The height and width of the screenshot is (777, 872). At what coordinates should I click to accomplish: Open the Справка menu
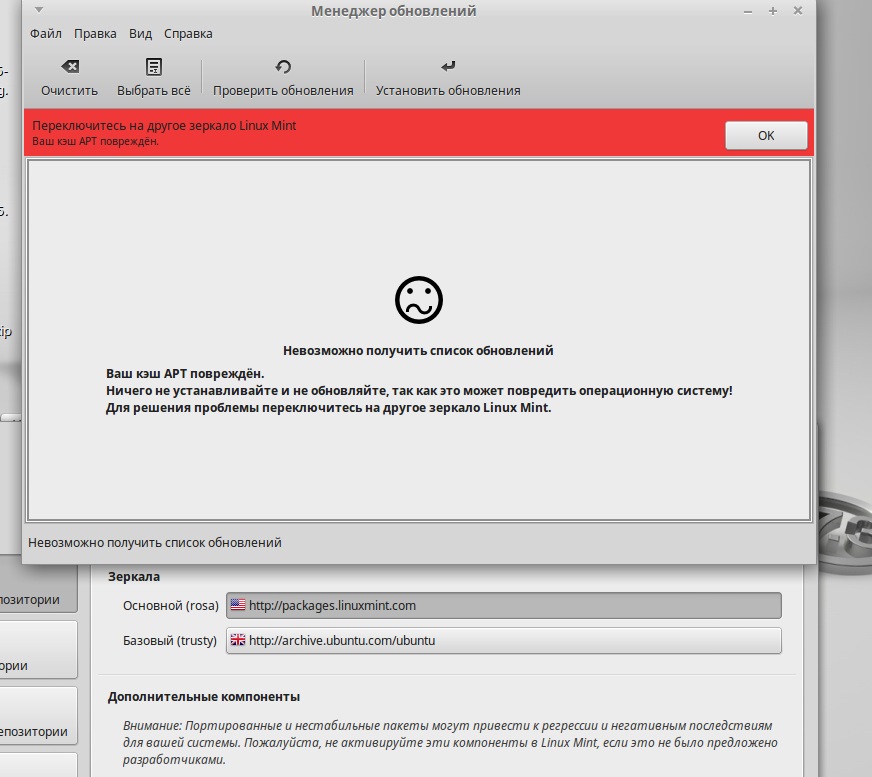pyautogui.click(x=188, y=33)
